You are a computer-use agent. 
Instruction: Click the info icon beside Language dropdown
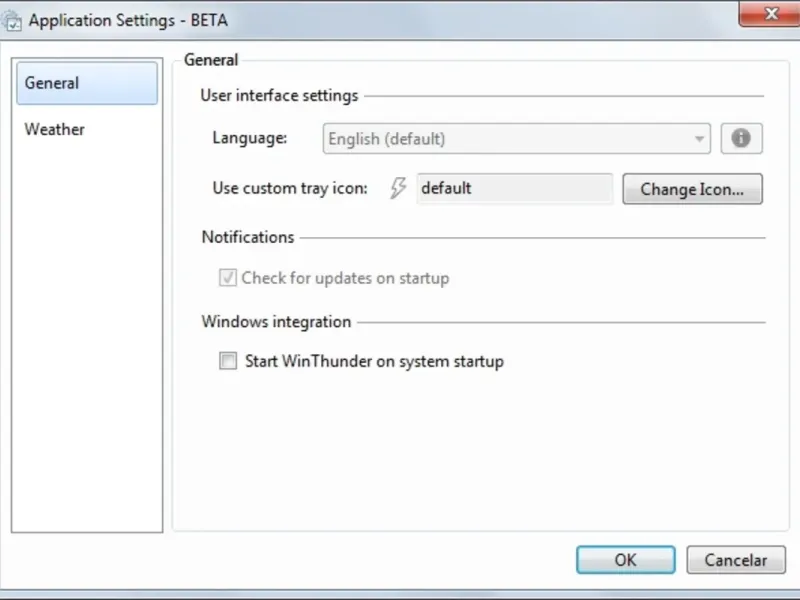point(741,139)
